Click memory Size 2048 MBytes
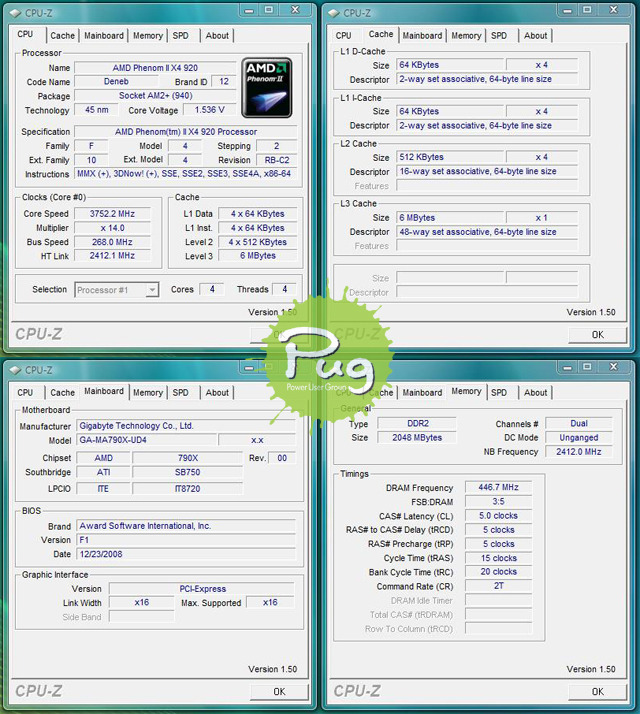640x714 pixels. (x=417, y=438)
